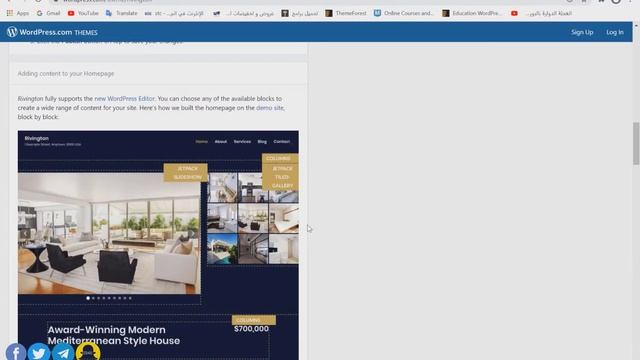640x360 pixels.
Task: Click Adding content to your Homepage heading
Action: 66,73
